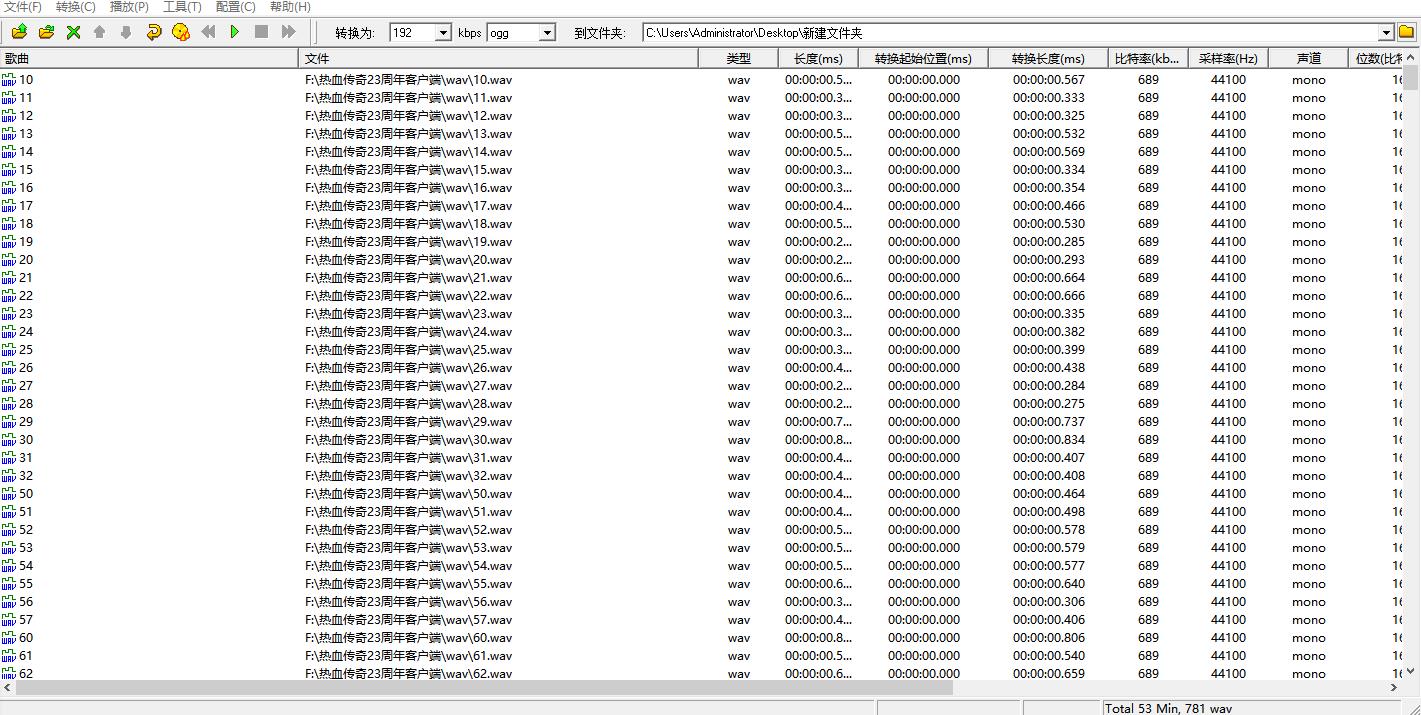Browse output folder with yellow folder icon

click(1406, 33)
